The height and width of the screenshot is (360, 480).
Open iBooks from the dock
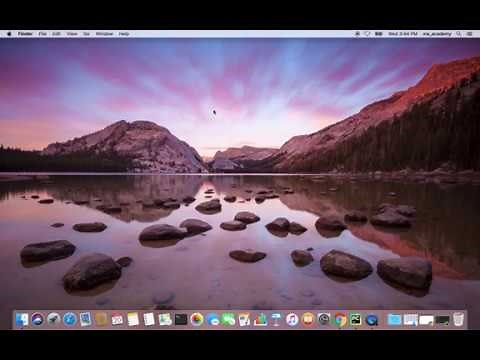(x=308, y=320)
